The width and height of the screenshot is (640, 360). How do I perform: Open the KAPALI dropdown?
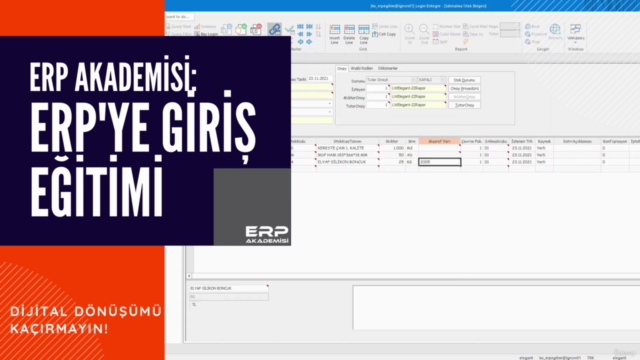pos(442,80)
